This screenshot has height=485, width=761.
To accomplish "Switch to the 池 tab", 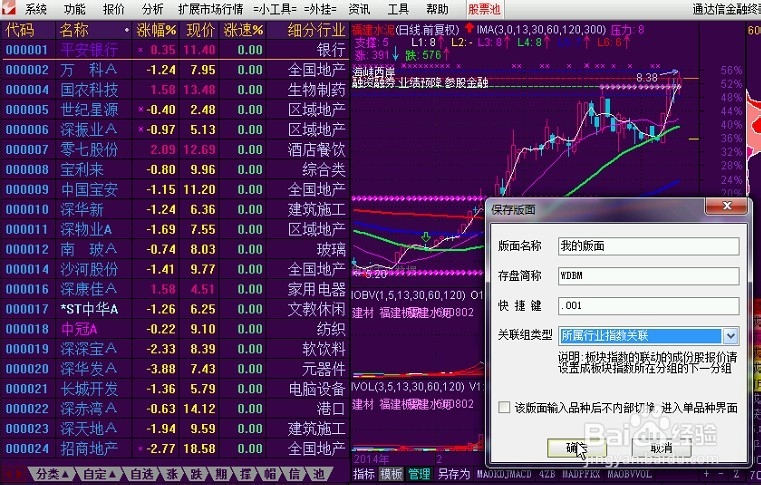I will coord(319,474).
